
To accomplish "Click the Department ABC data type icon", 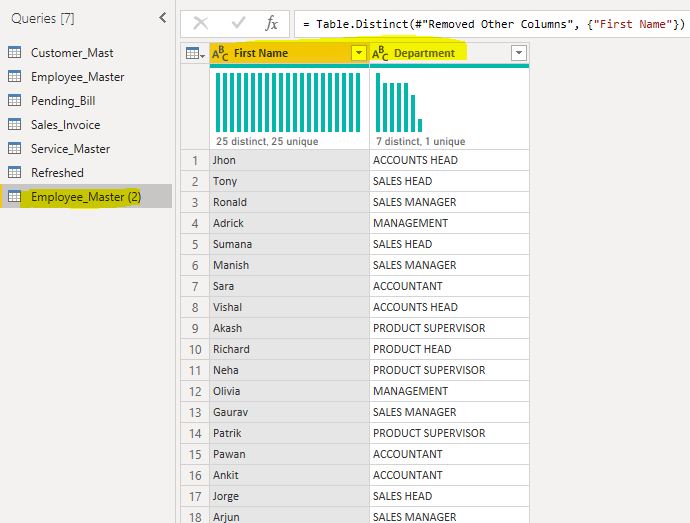I will [x=380, y=53].
